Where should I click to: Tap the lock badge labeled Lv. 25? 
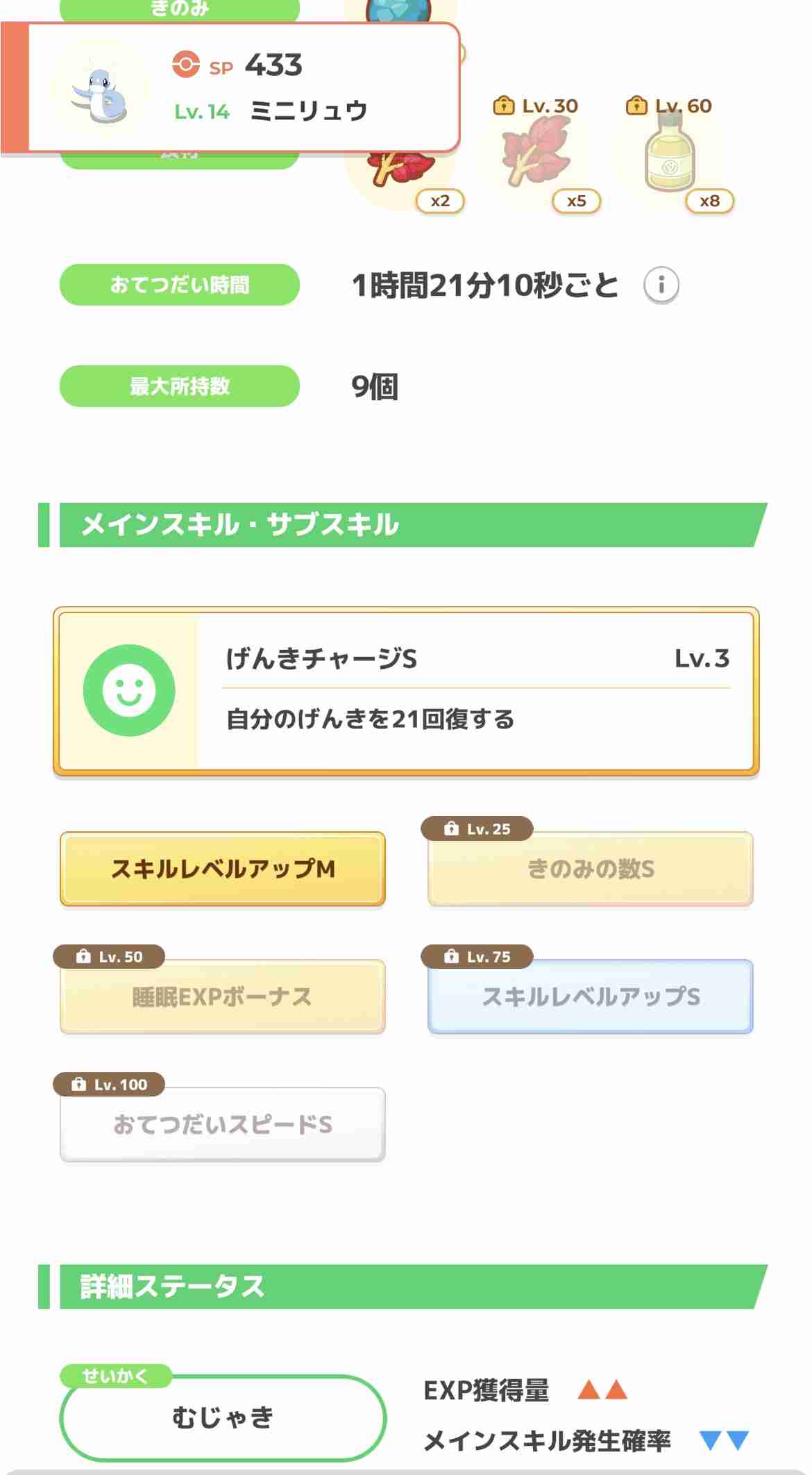tap(477, 828)
